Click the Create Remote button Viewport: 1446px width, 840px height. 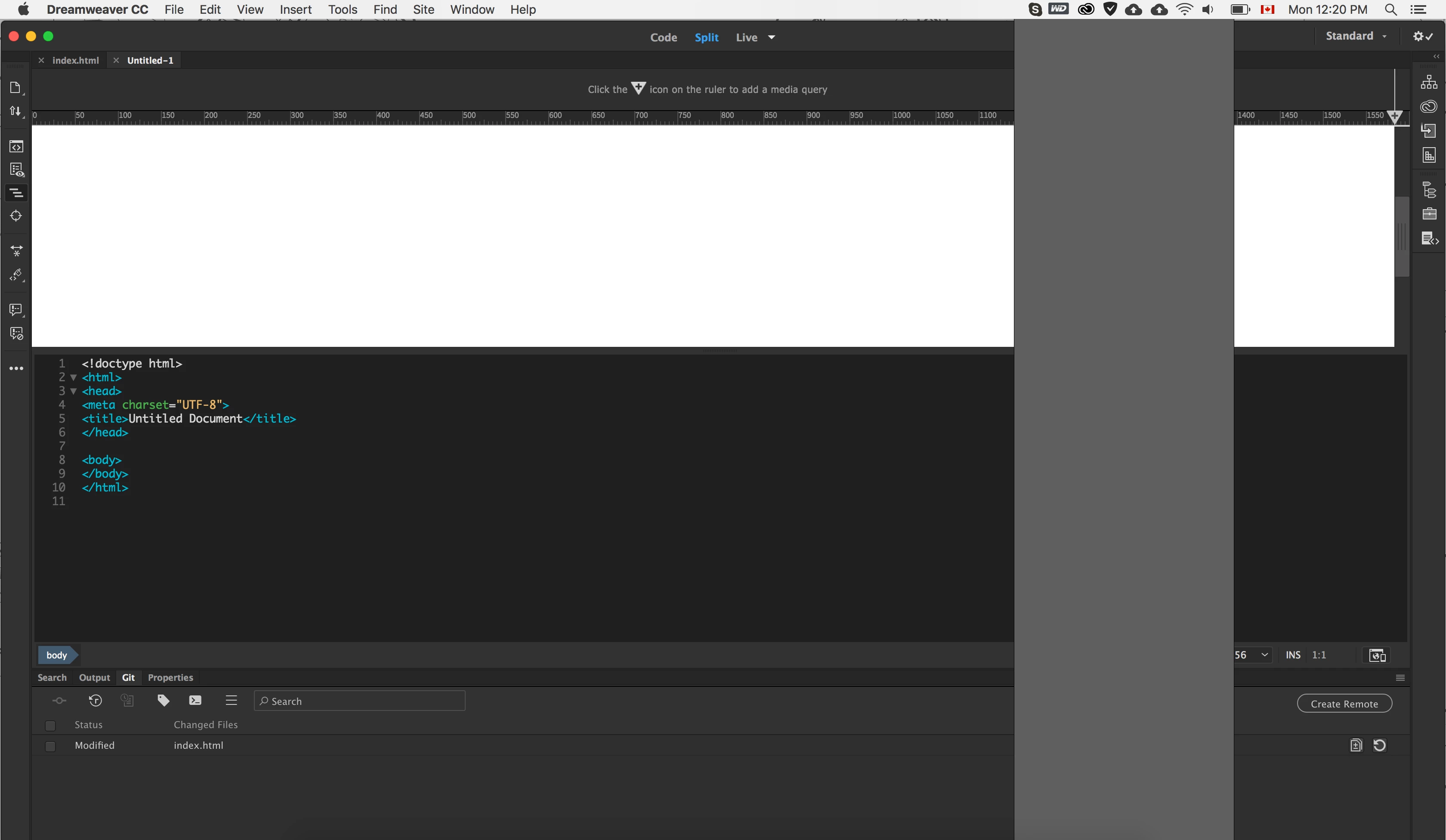point(1344,704)
